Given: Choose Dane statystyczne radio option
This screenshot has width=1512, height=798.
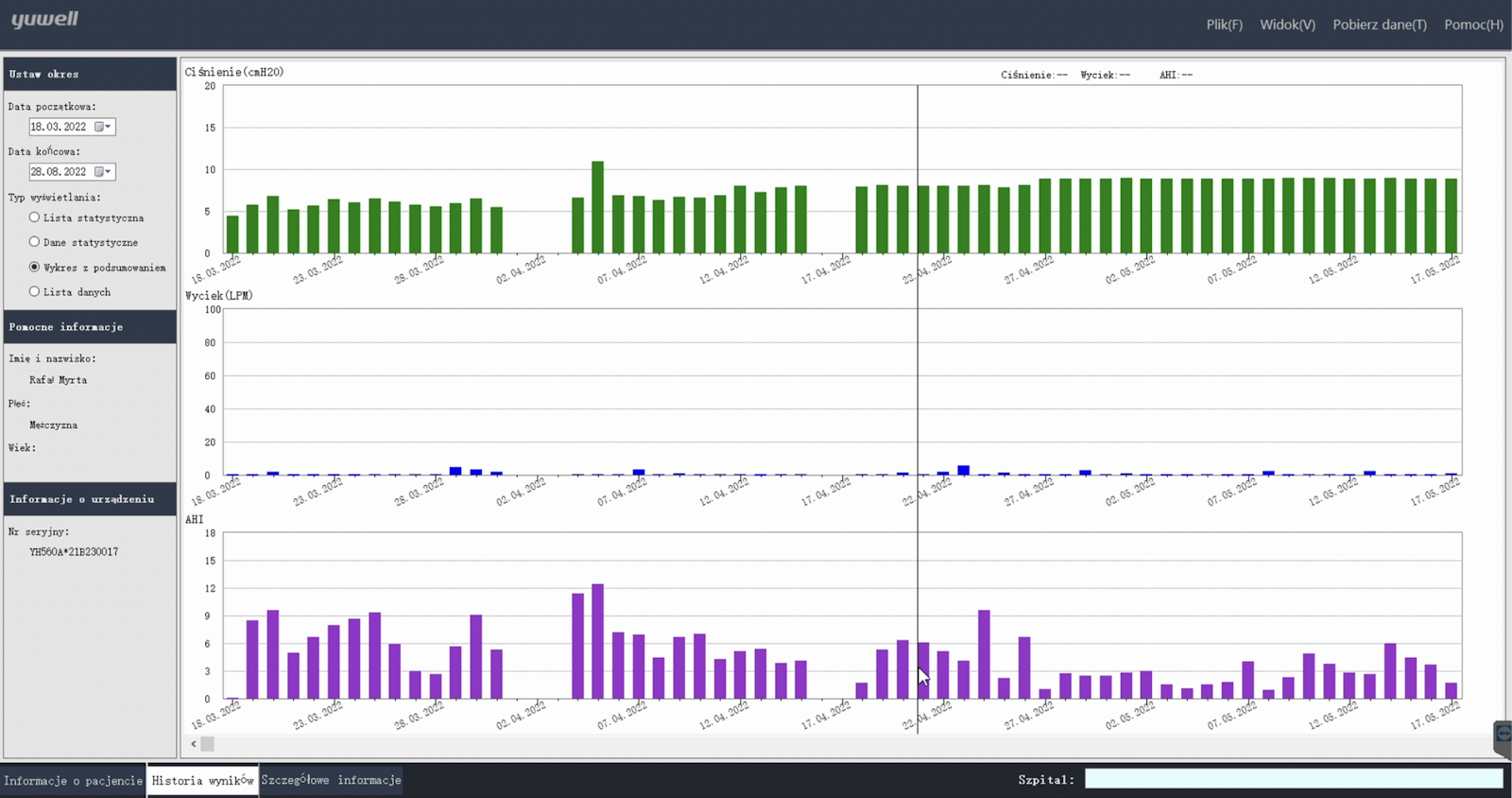Looking at the screenshot, I should (x=35, y=242).
